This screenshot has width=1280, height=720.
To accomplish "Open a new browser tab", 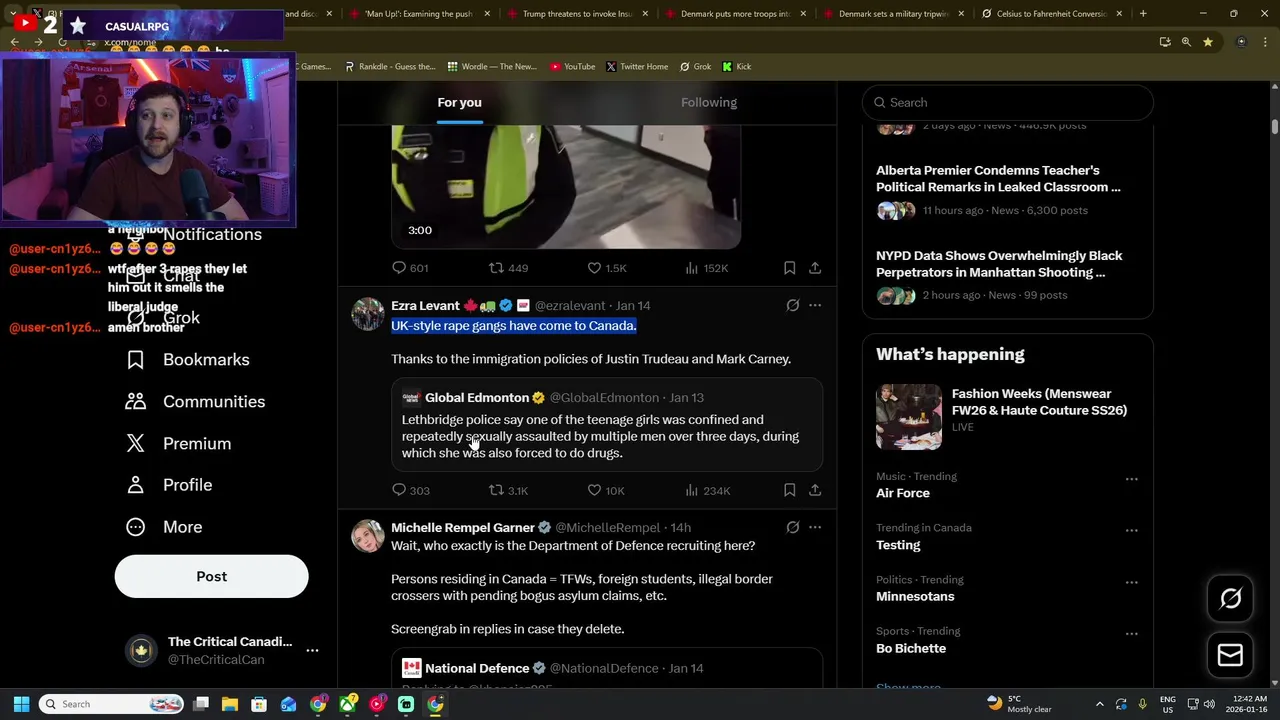I will point(1143,14).
